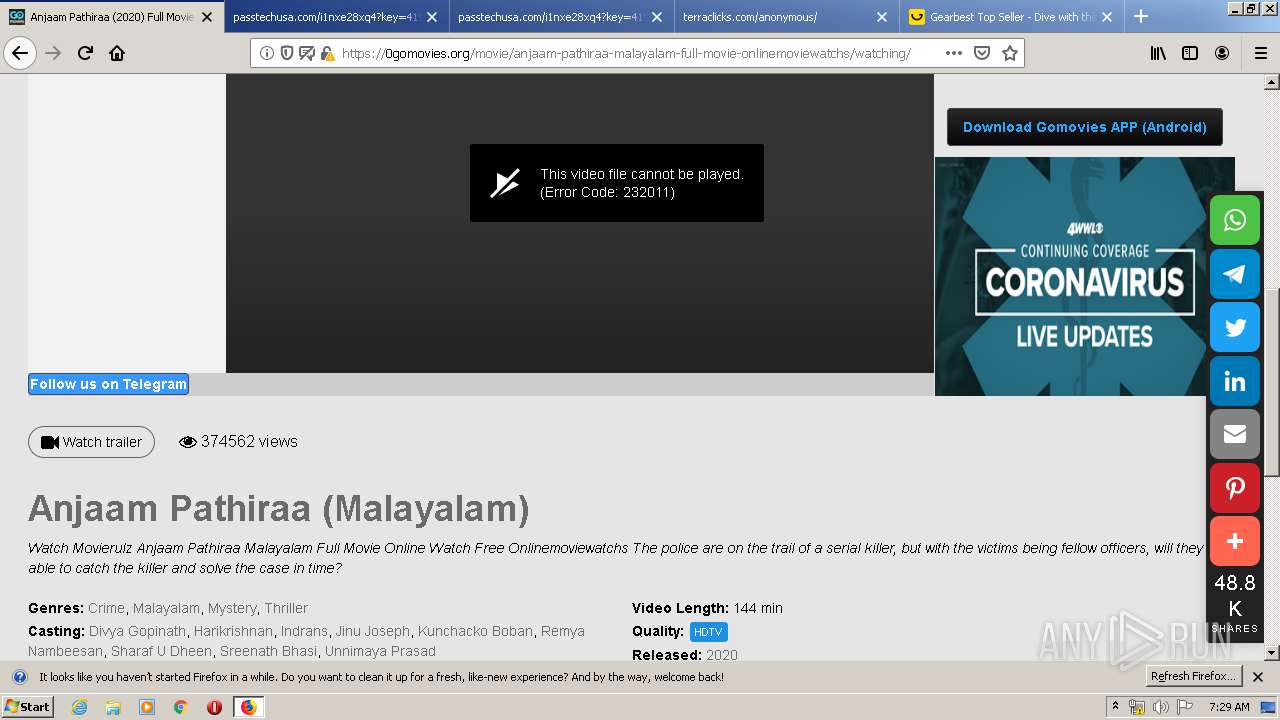The height and width of the screenshot is (720, 1280).
Task: Switch to second passtechusa.com tab
Action: tap(561, 17)
